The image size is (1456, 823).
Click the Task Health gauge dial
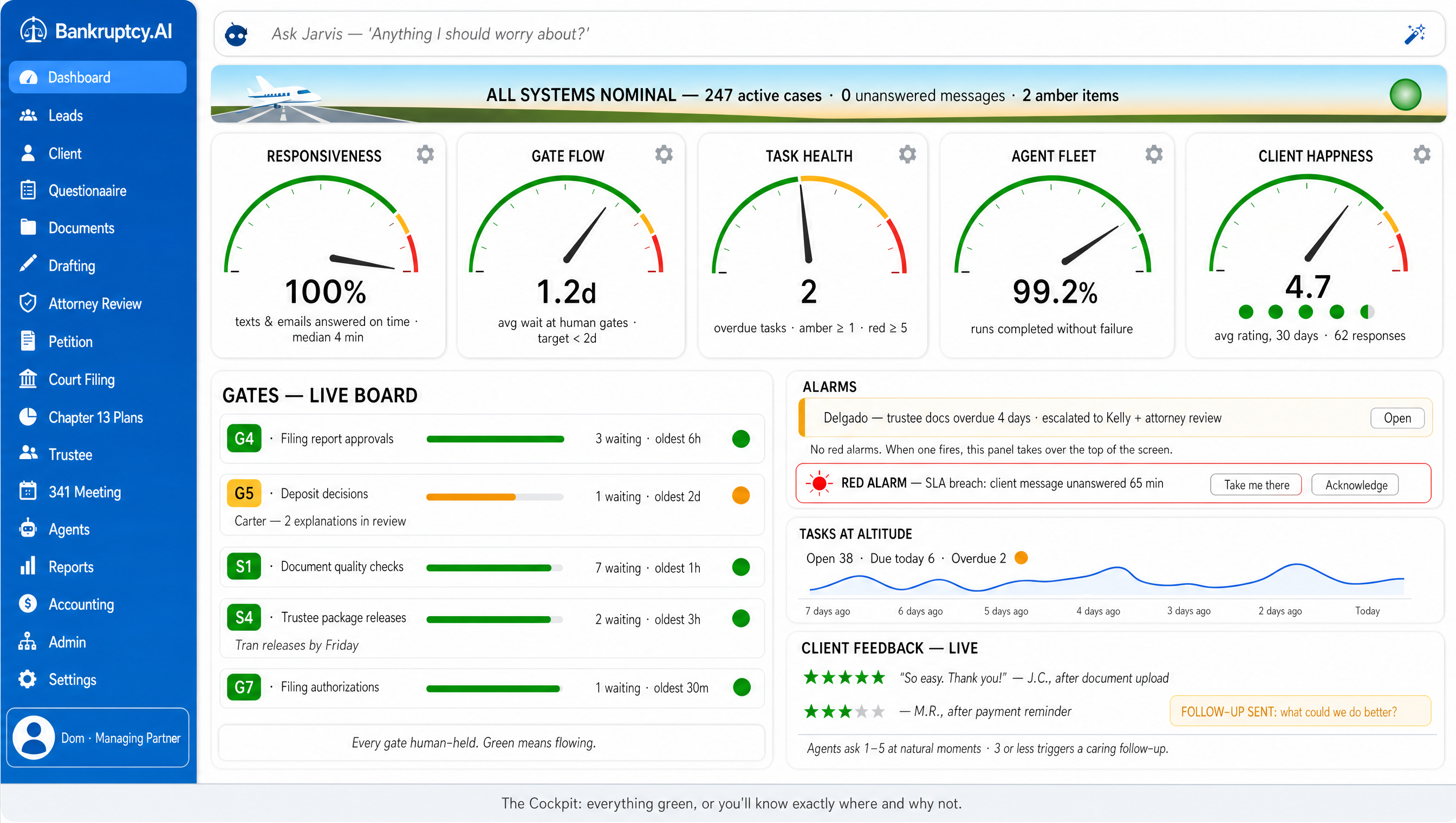point(809,225)
